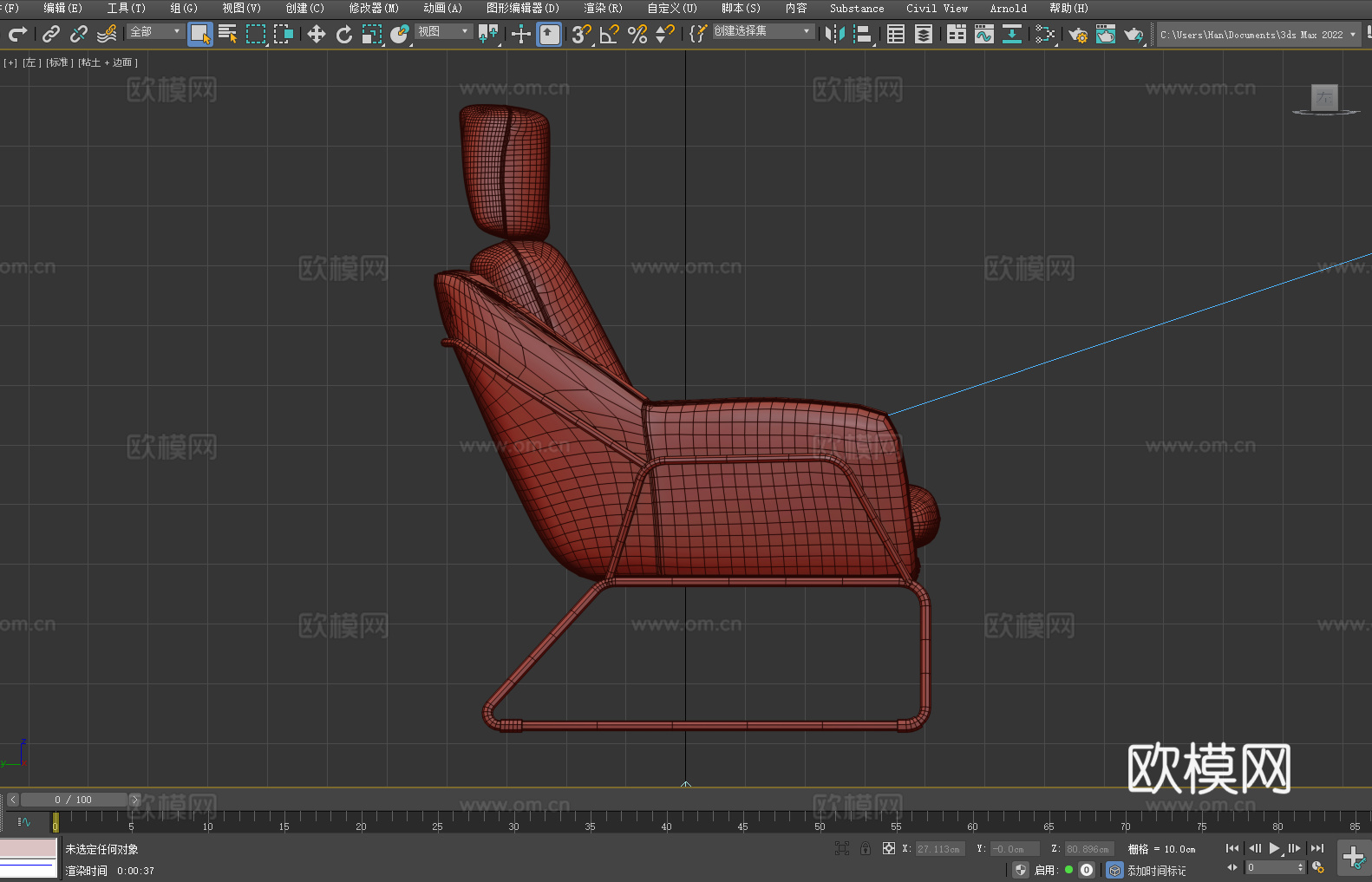
Task: Select the Scale tool
Action: click(x=372, y=34)
